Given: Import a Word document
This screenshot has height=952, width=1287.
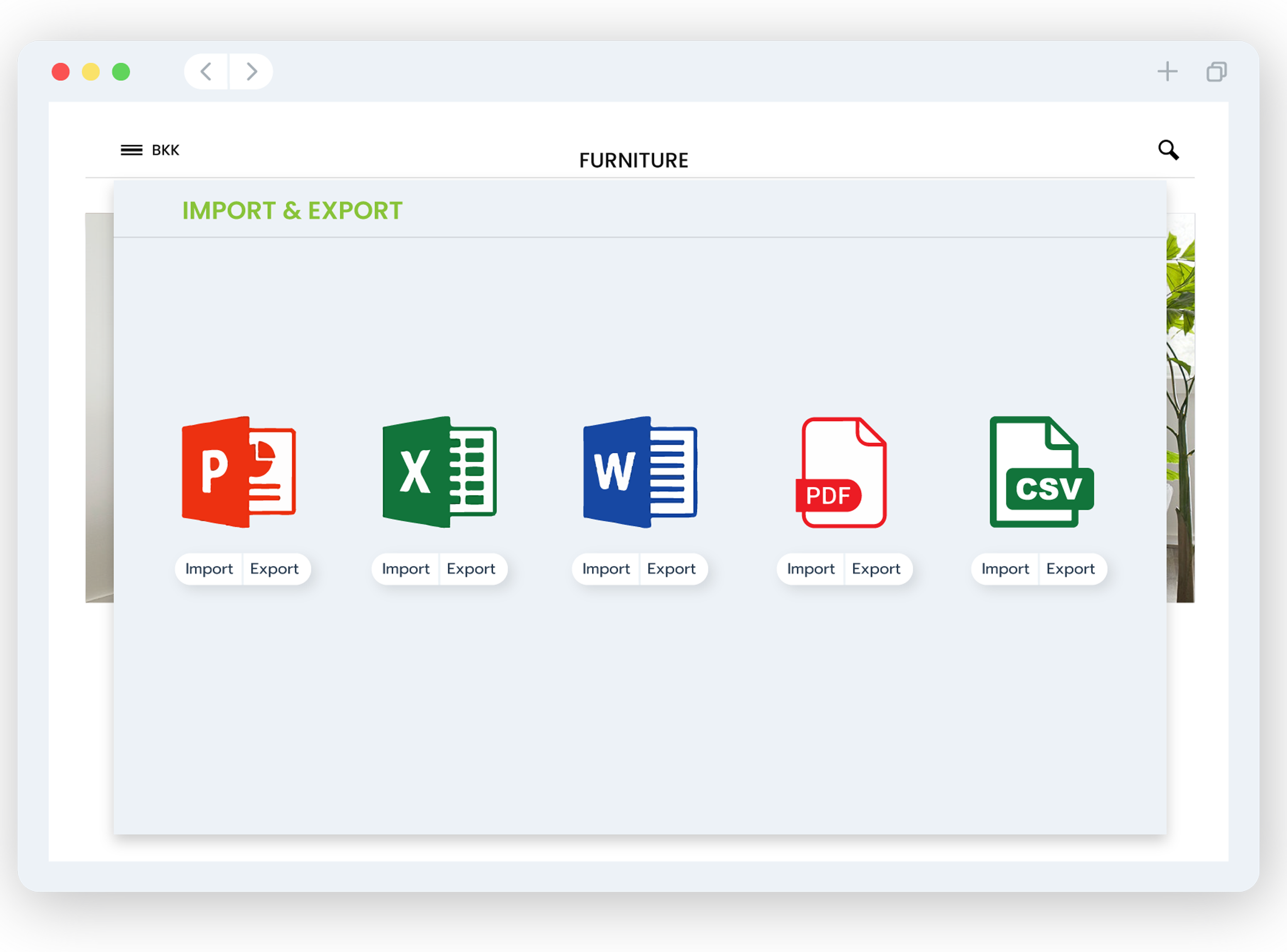Looking at the screenshot, I should [606, 569].
